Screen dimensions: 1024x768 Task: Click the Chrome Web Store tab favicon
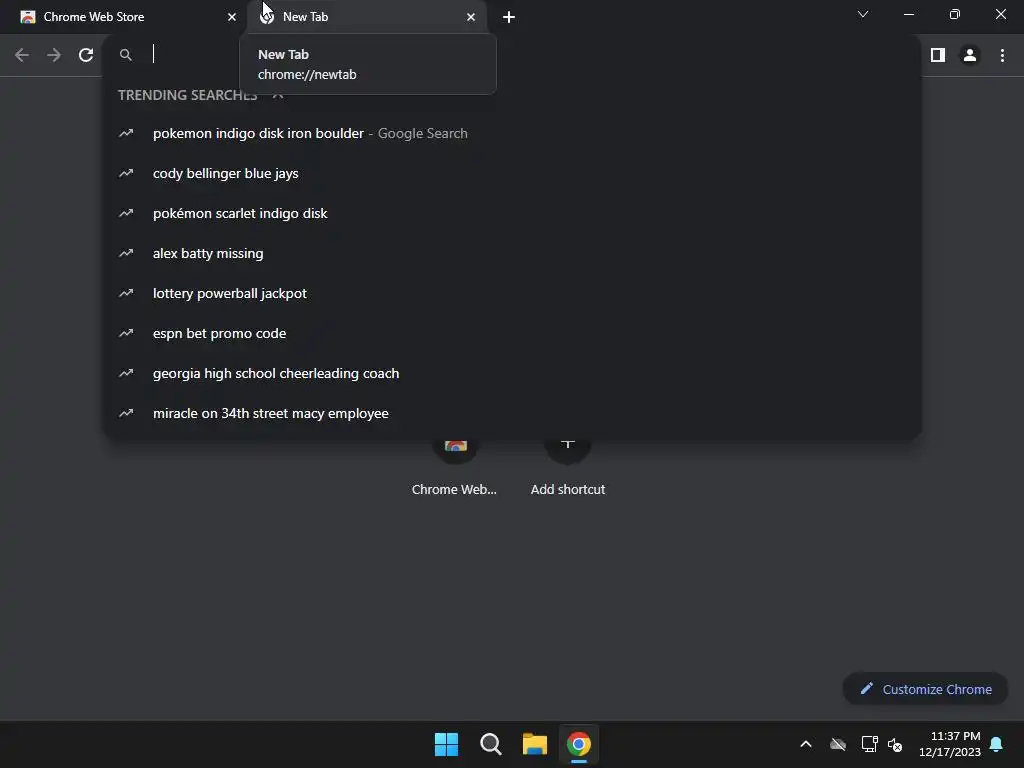click(27, 17)
